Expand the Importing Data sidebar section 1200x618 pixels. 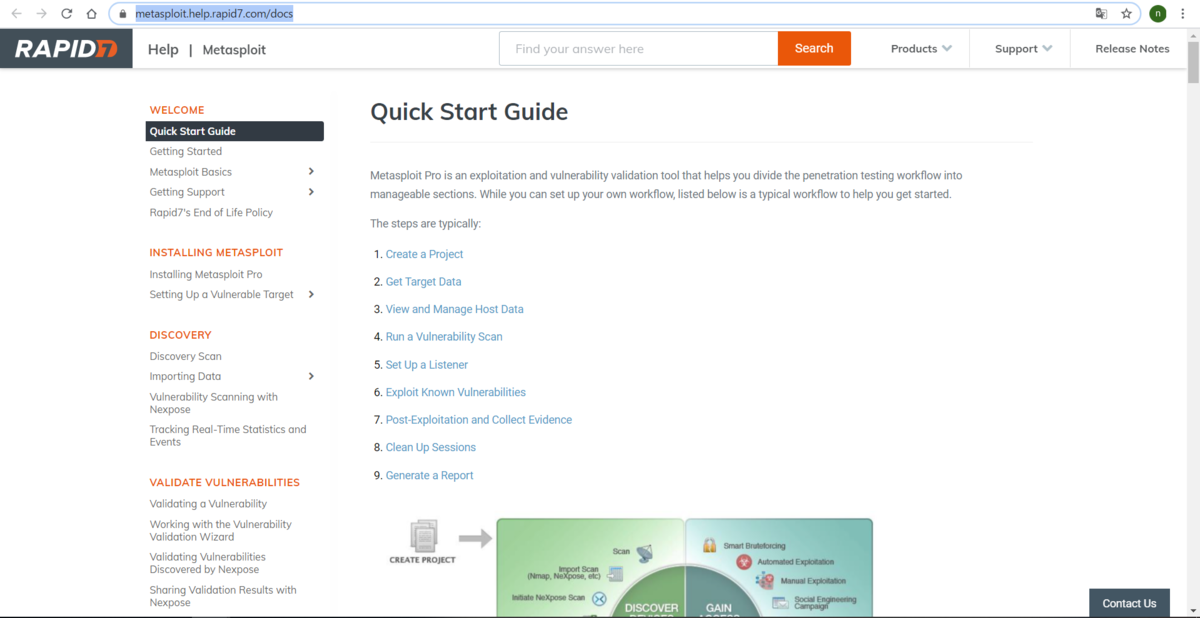point(311,376)
